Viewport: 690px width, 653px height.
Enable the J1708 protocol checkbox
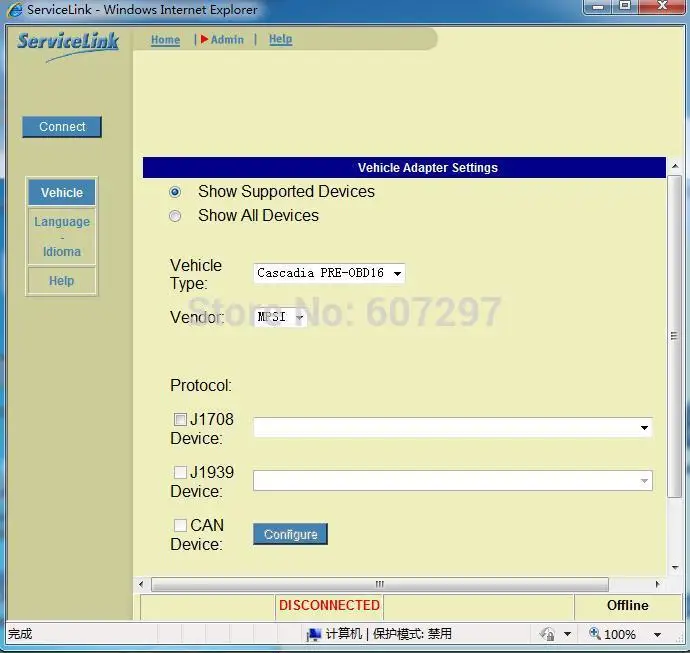tap(180, 419)
